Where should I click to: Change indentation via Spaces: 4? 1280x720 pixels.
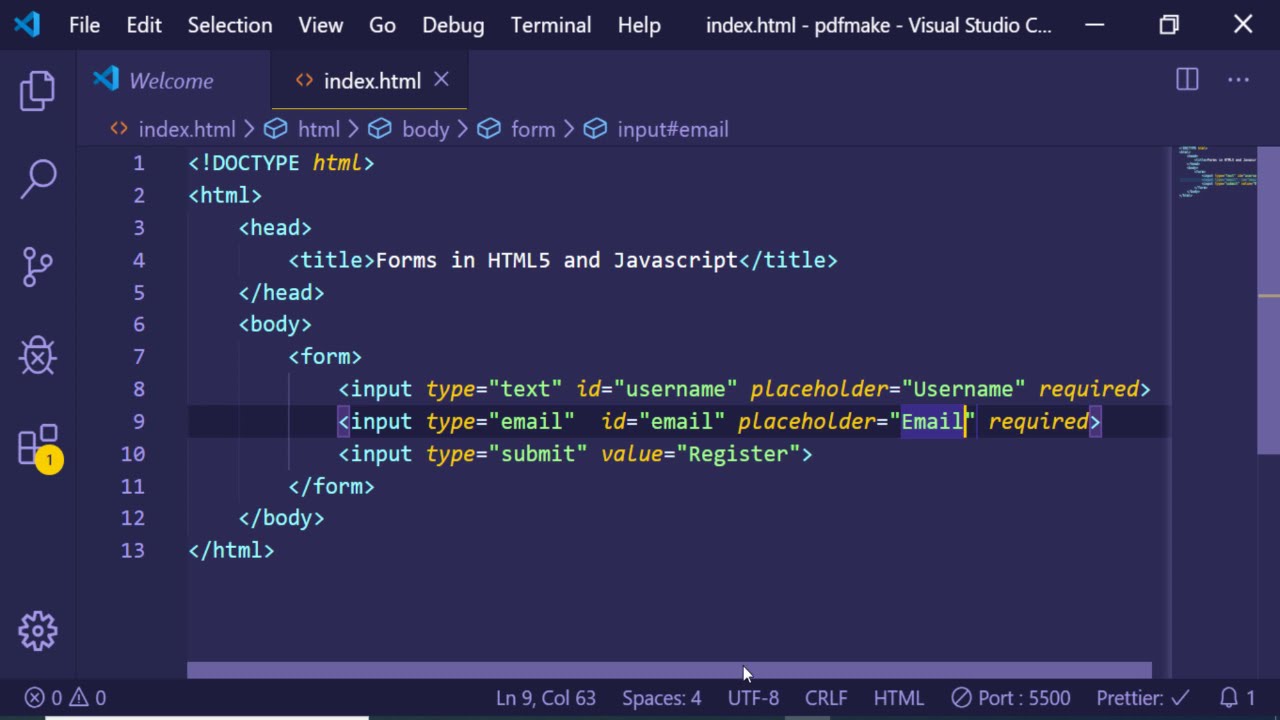coord(662,698)
